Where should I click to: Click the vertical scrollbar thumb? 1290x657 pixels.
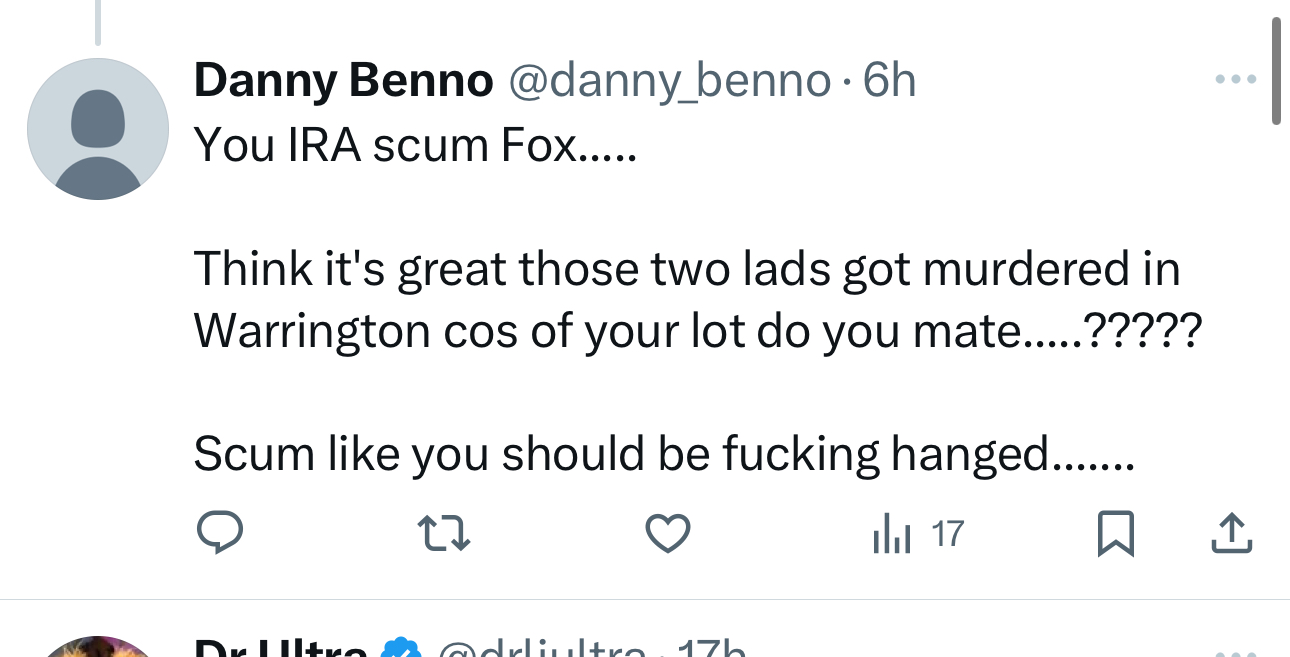1276,70
